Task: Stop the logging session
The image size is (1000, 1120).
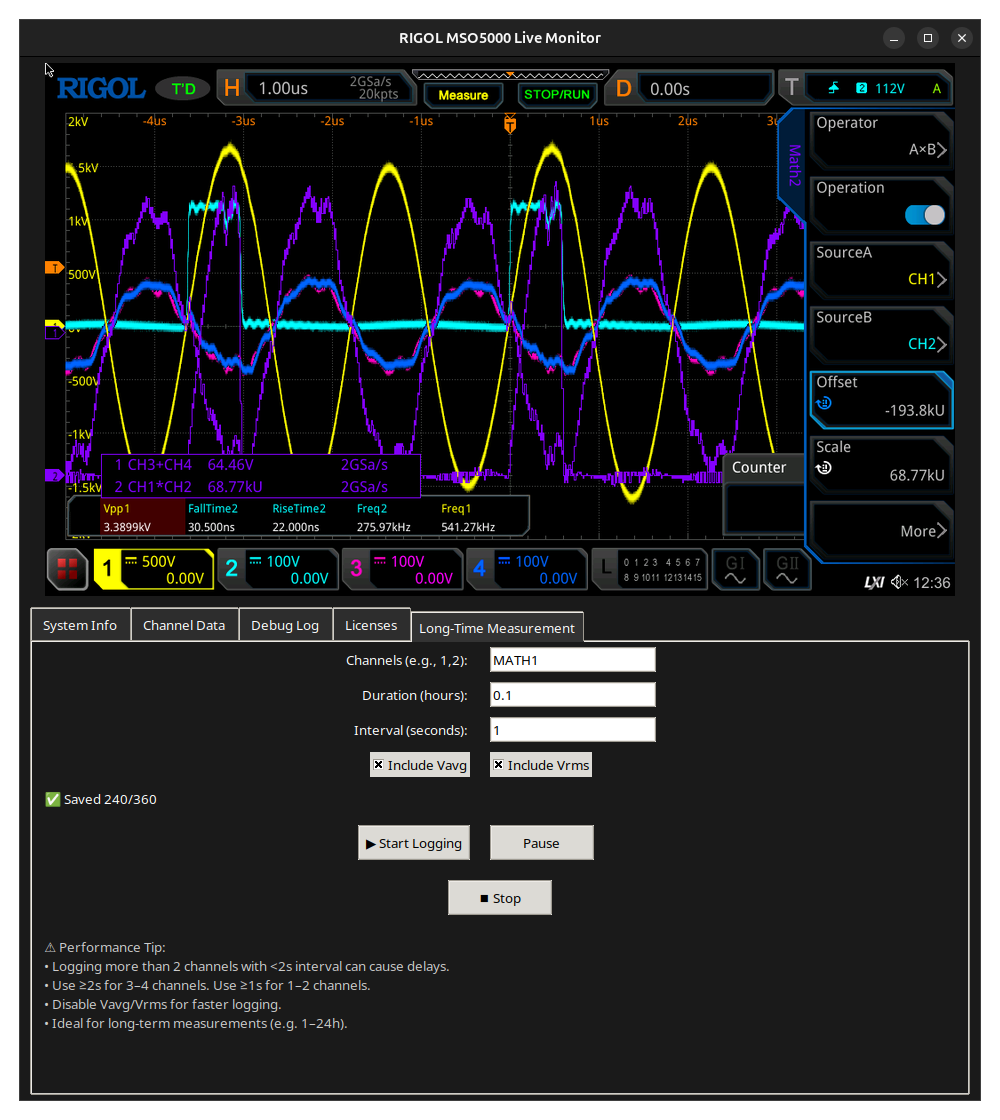Action: tap(500, 898)
